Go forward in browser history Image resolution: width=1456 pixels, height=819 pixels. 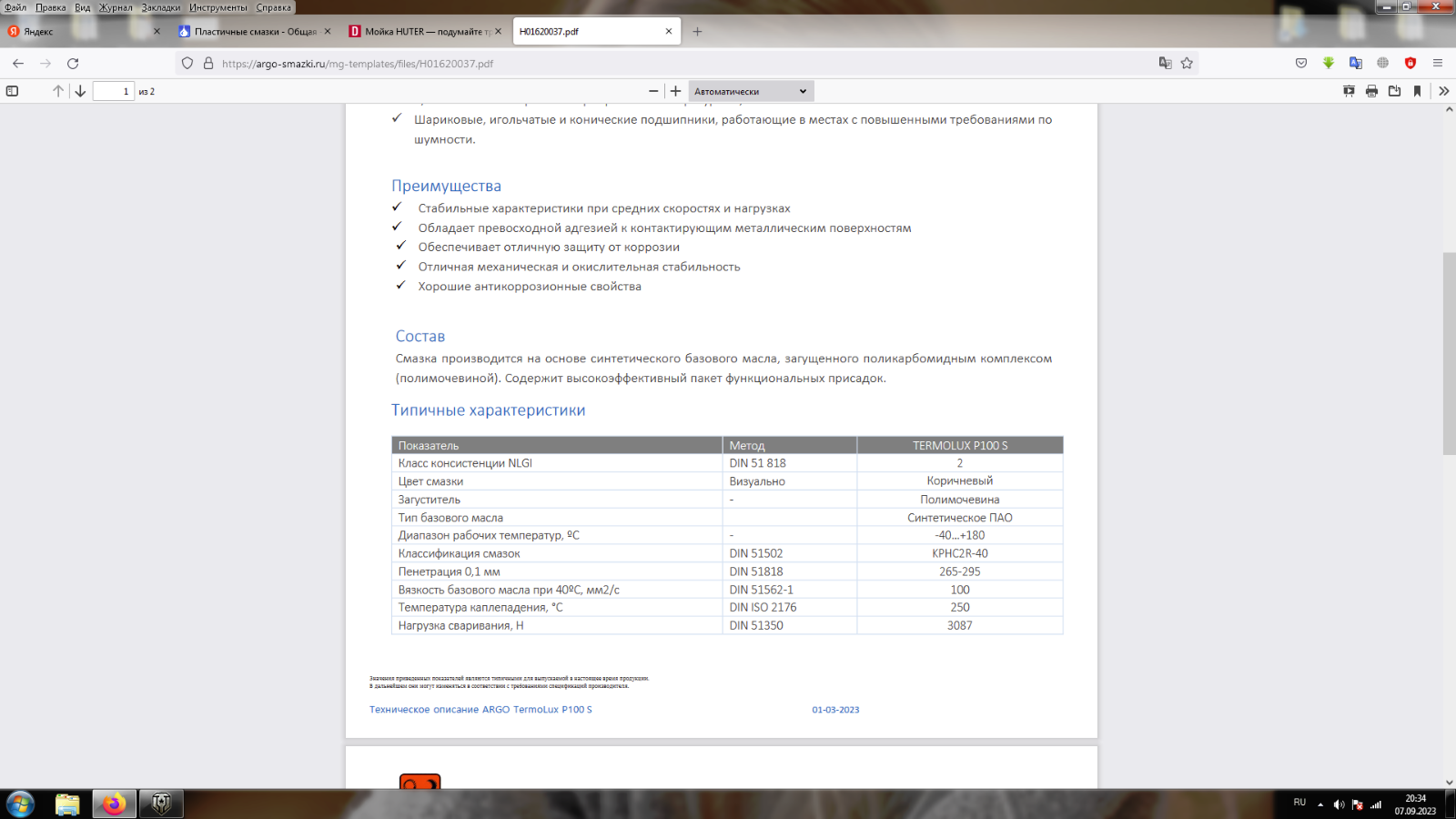click(x=45, y=64)
